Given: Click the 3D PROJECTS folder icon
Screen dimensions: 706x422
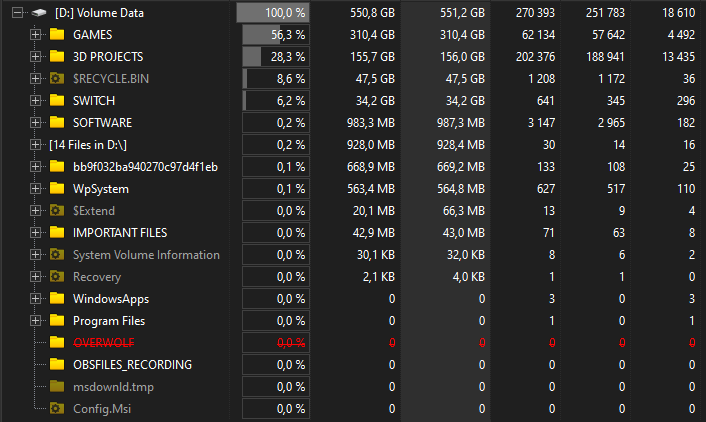Looking at the screenshot, I should (x=57, y=56).
